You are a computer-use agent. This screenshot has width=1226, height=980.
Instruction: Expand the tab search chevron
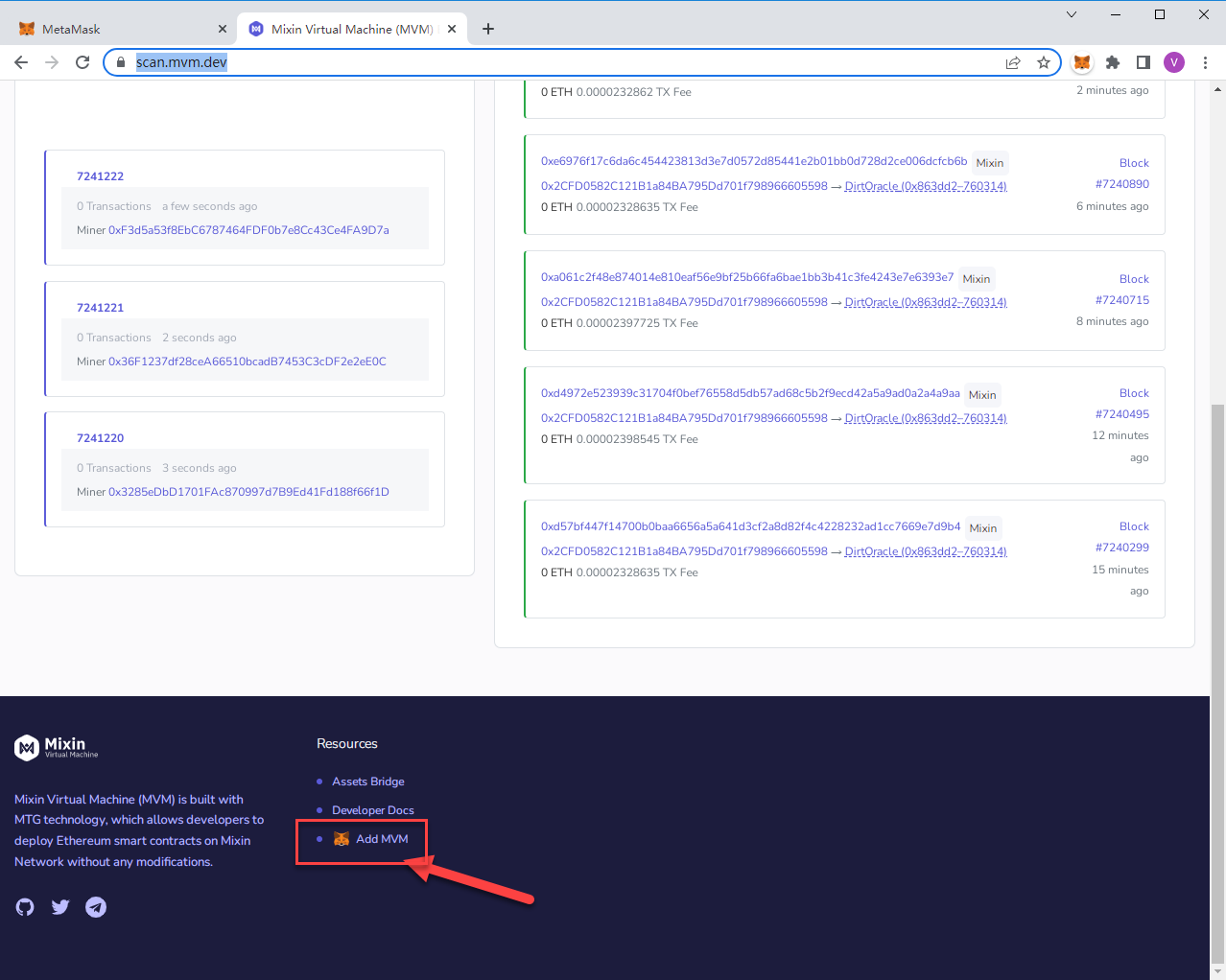pos(1072,14)
